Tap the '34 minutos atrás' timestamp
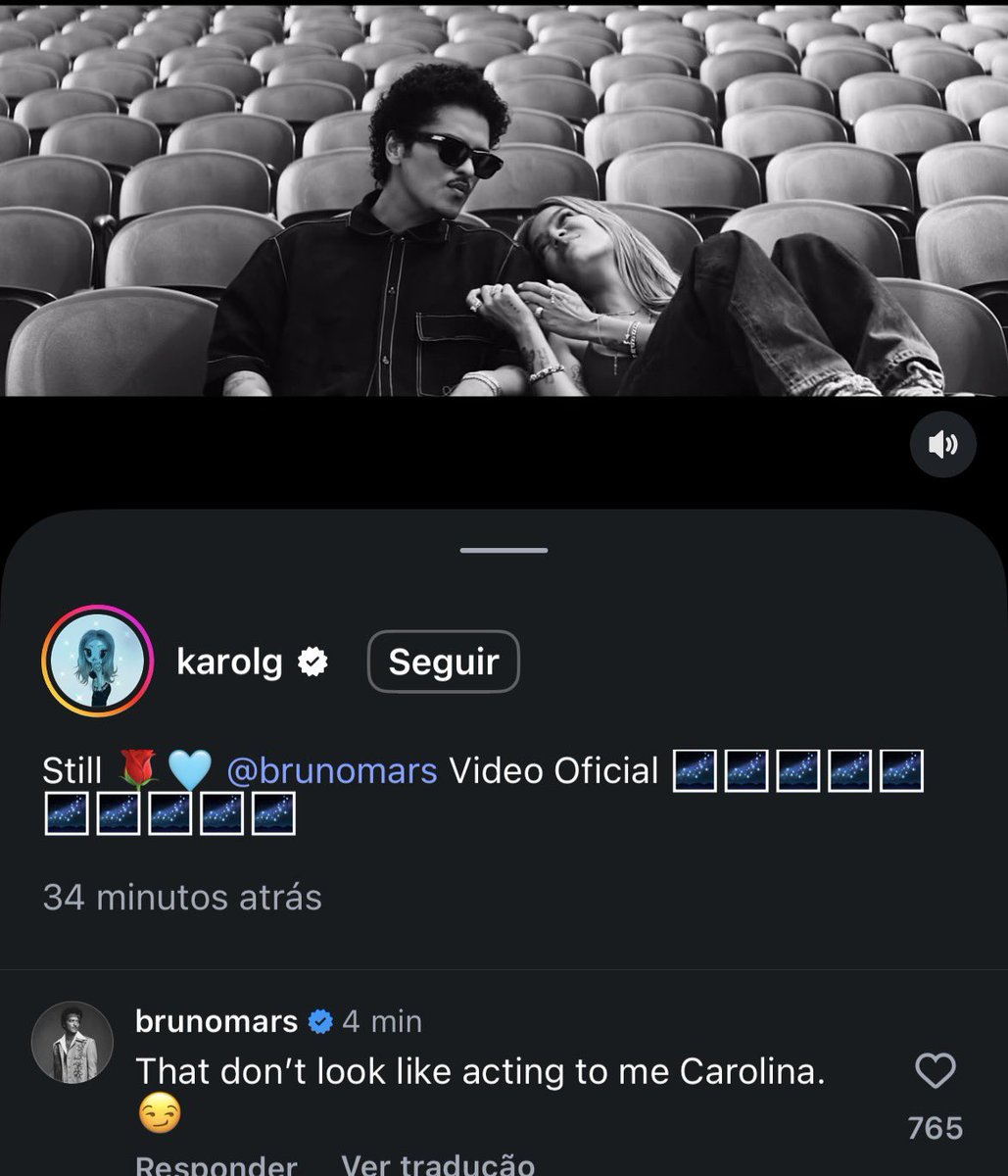Image resolution: width=1008 pixels, height=1176 pixels. pos(182,897)
